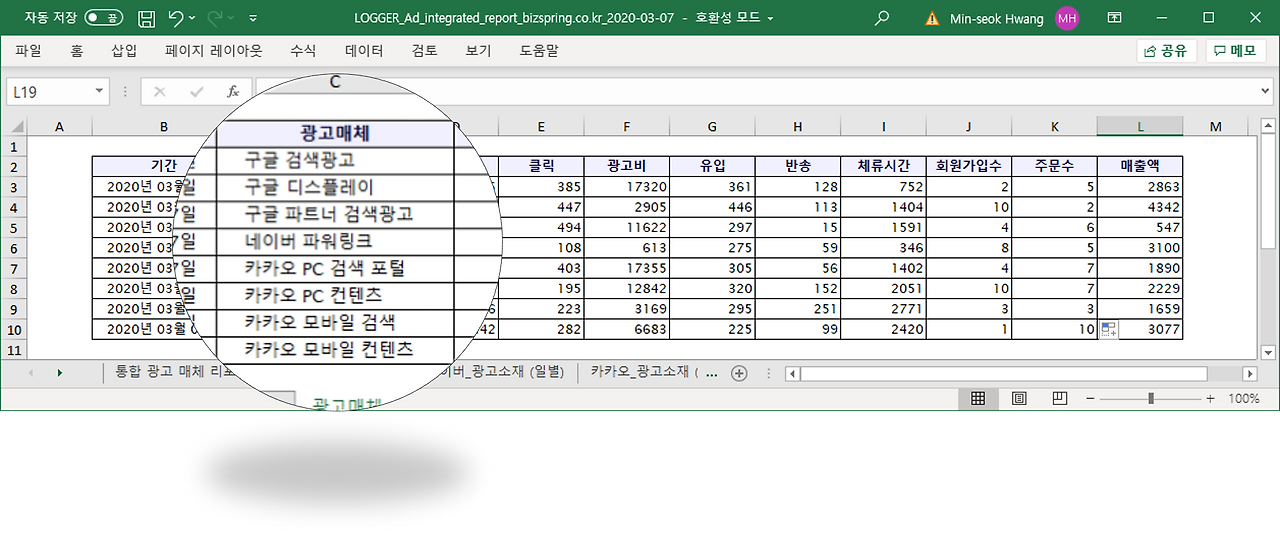The height and width of the screenshot is (544, 1280).
Task: Click the 공유 share button
Action: 1166,51
